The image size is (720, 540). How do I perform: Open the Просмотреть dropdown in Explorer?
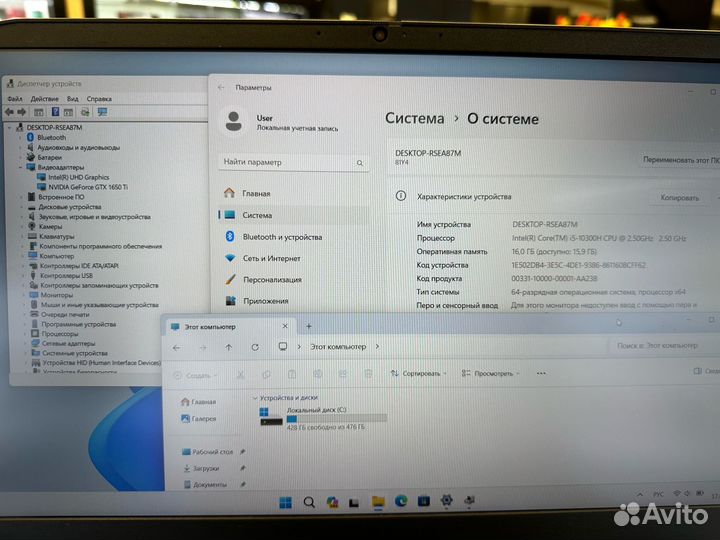pos(491,374)
